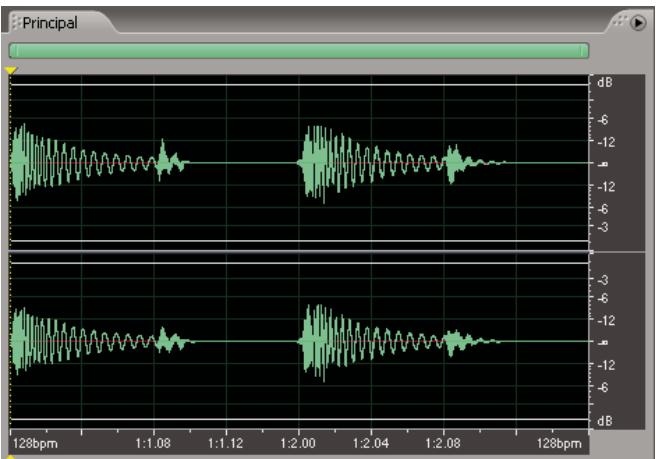Click the 1:2.00 mark on the time ruler
The width and height of the screenshot is (656, 459).
point(298,443)
